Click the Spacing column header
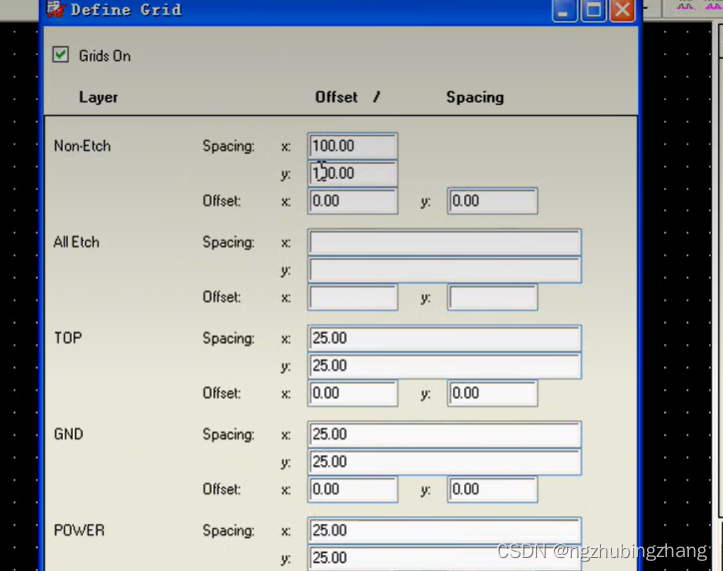 click(x=475, y=97)
